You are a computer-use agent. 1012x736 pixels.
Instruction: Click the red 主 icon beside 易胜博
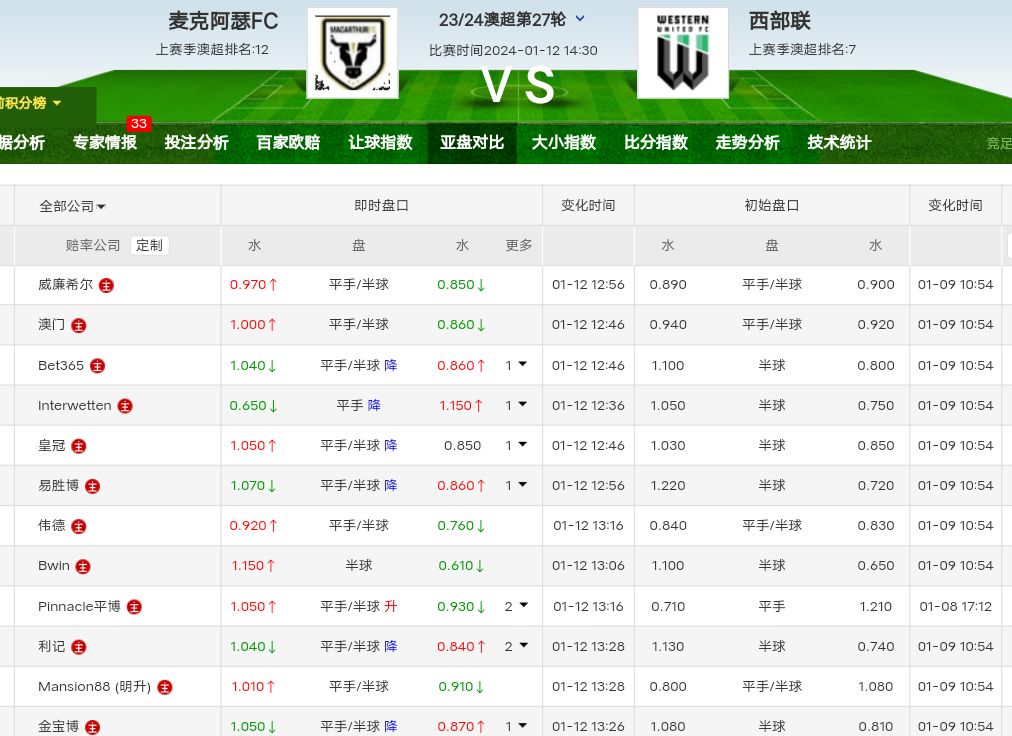point(93,486)
